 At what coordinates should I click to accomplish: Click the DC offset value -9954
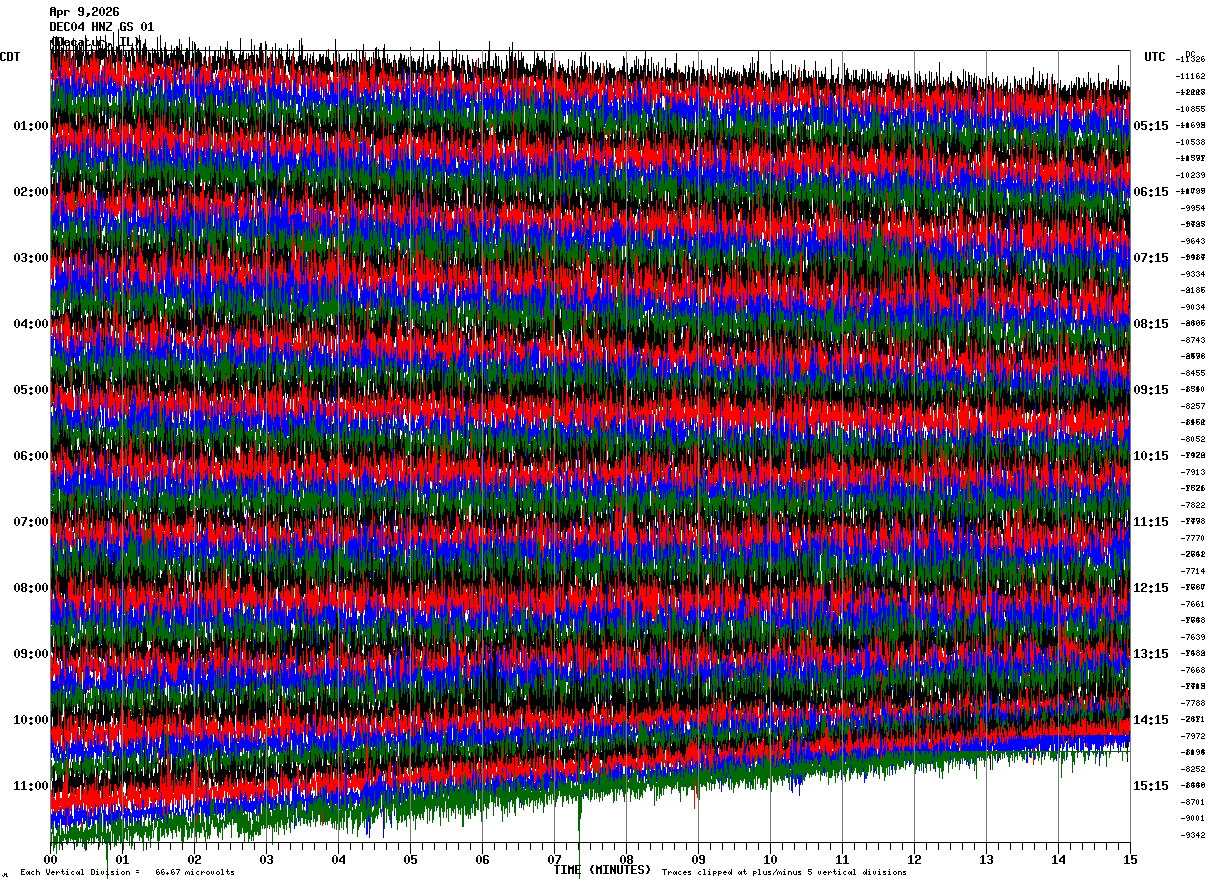[x=1192, y=208]
